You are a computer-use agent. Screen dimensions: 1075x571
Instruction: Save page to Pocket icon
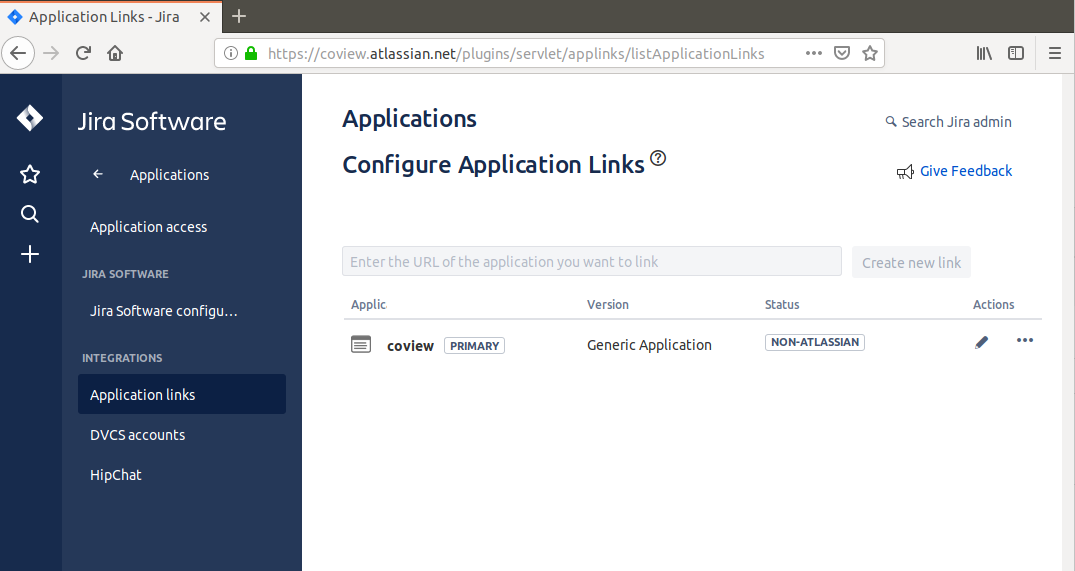pyautogui.click(x=842, y=53)
